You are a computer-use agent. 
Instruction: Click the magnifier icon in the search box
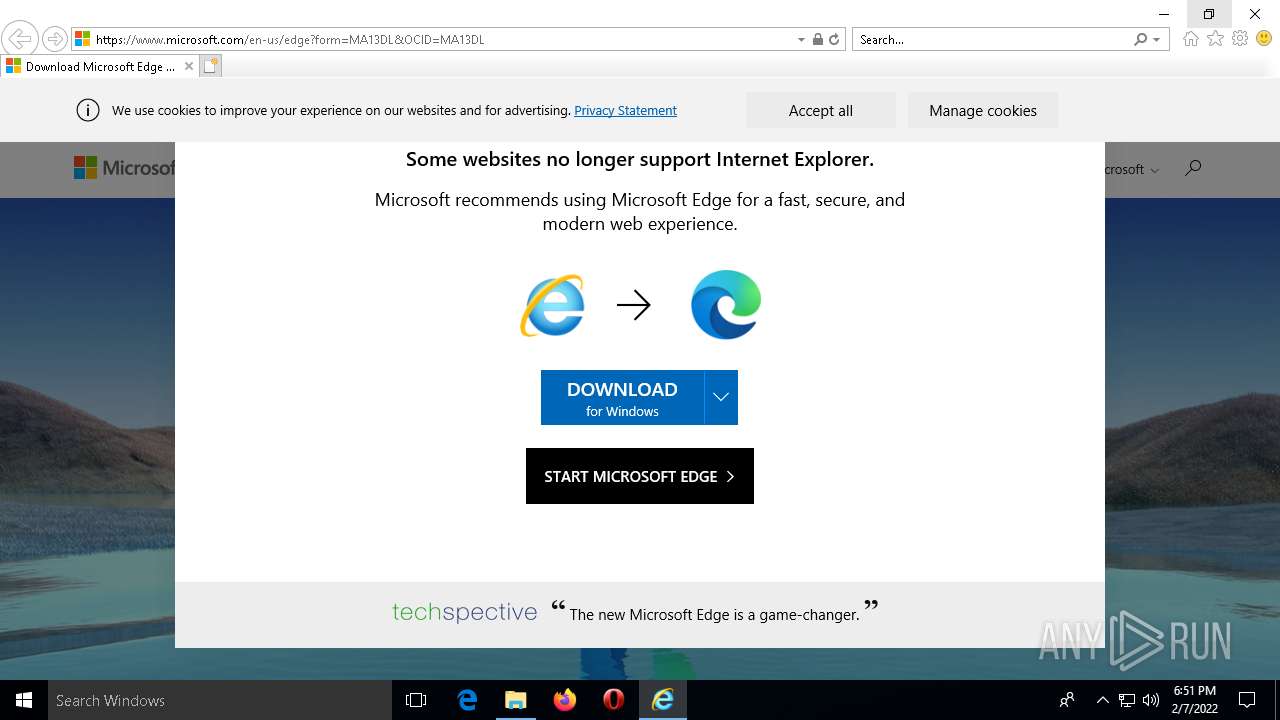[1140, 40]
